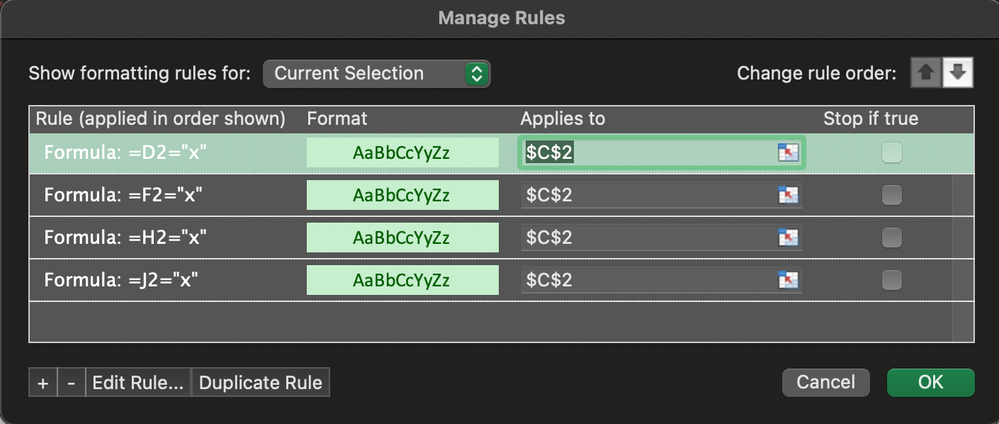
Task: Check Stop if true for J2 rule
Action: [x=891, y=279]
